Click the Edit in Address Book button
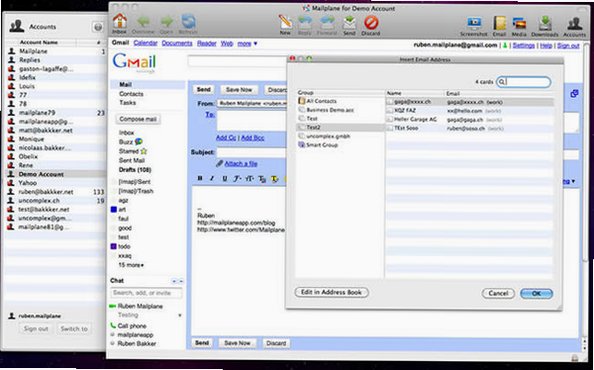This screenshot has height=370, width=594. click(x=331, y=292)
